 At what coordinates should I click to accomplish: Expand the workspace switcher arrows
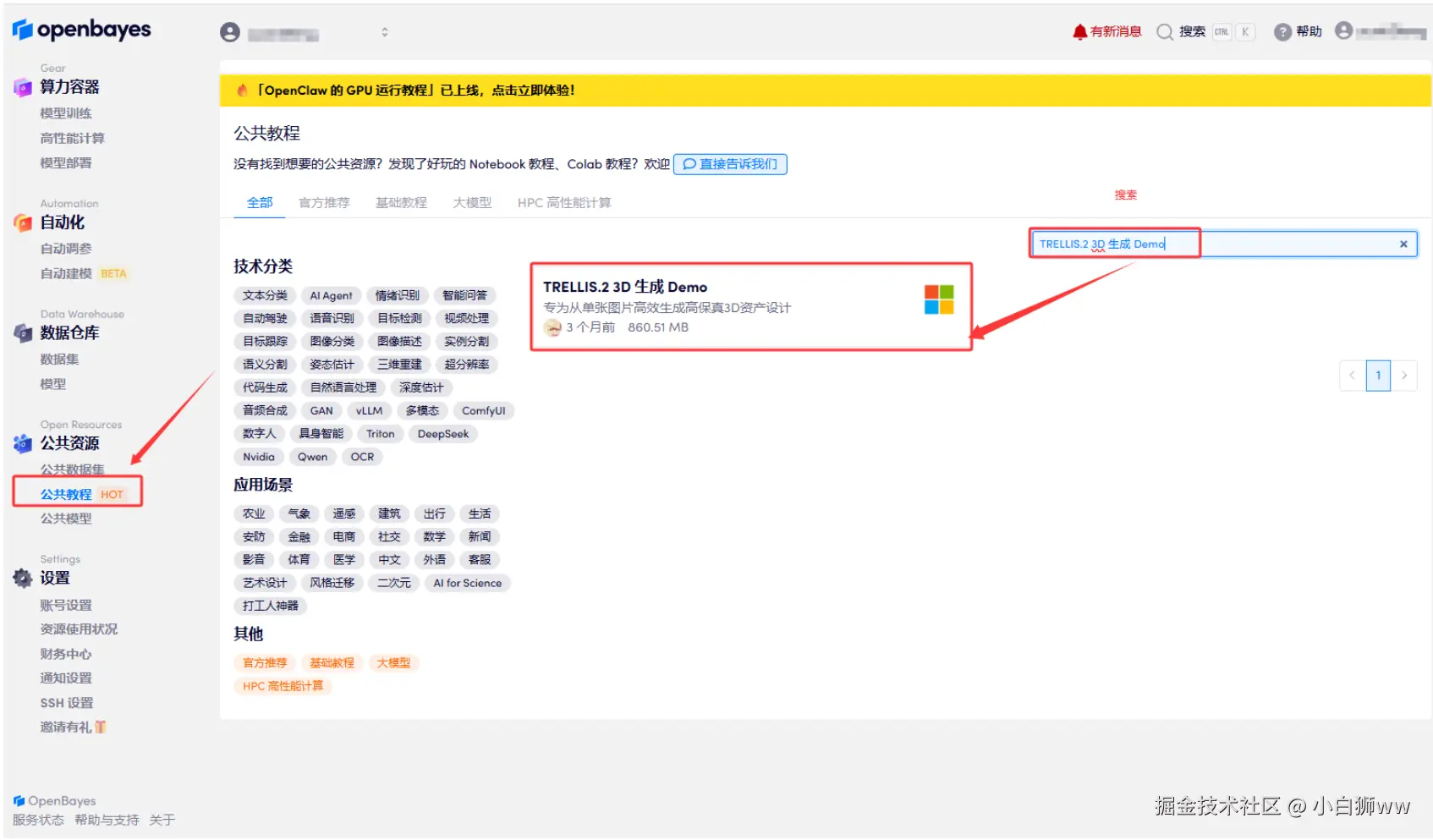385,32
